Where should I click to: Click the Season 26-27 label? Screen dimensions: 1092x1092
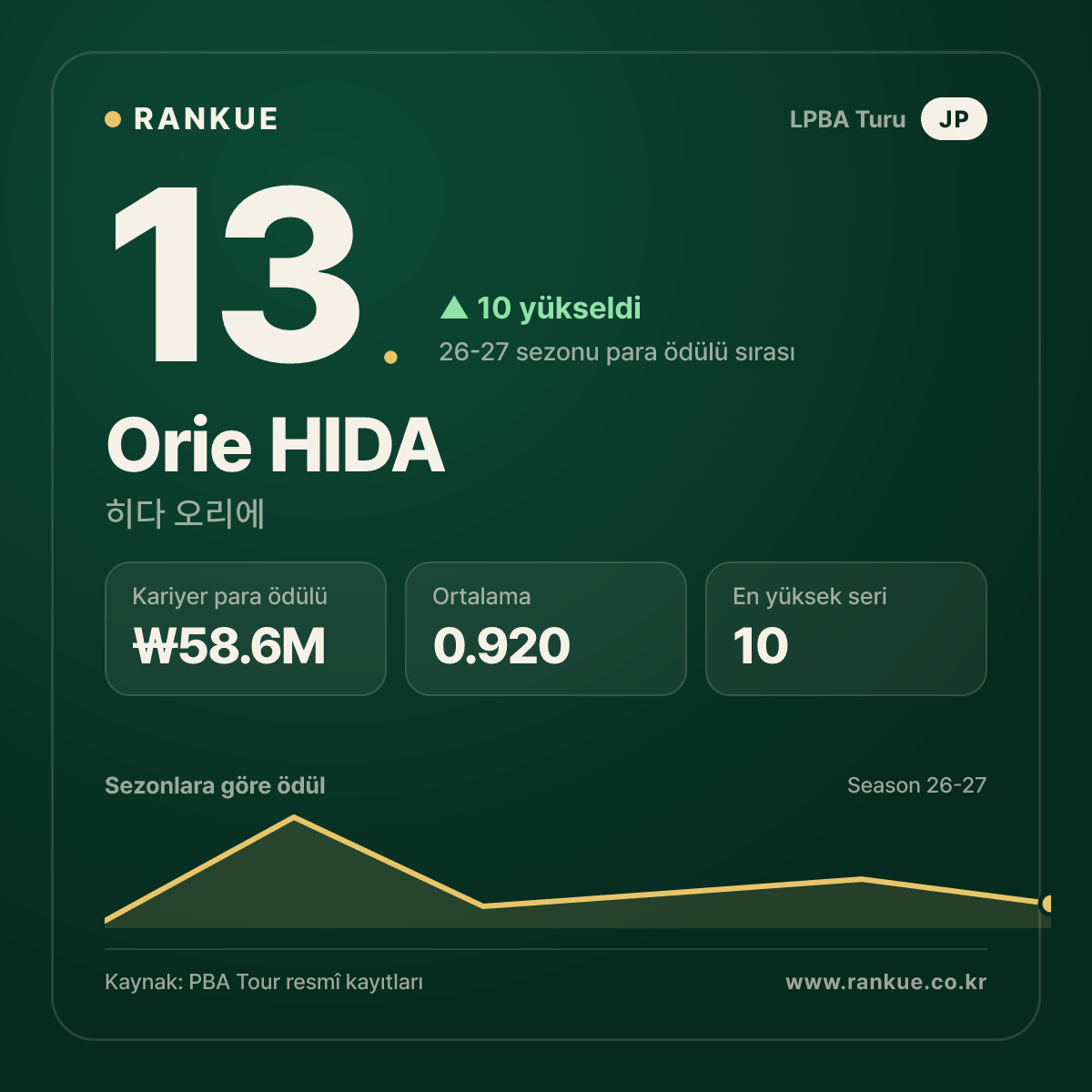pos(916,785)
